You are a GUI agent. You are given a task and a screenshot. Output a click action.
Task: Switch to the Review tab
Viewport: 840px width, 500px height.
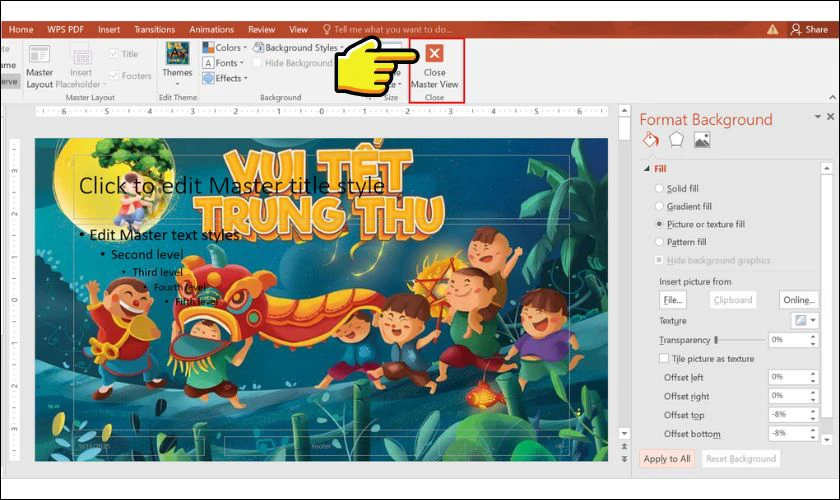pyautogui.click(x=261, y=30)
